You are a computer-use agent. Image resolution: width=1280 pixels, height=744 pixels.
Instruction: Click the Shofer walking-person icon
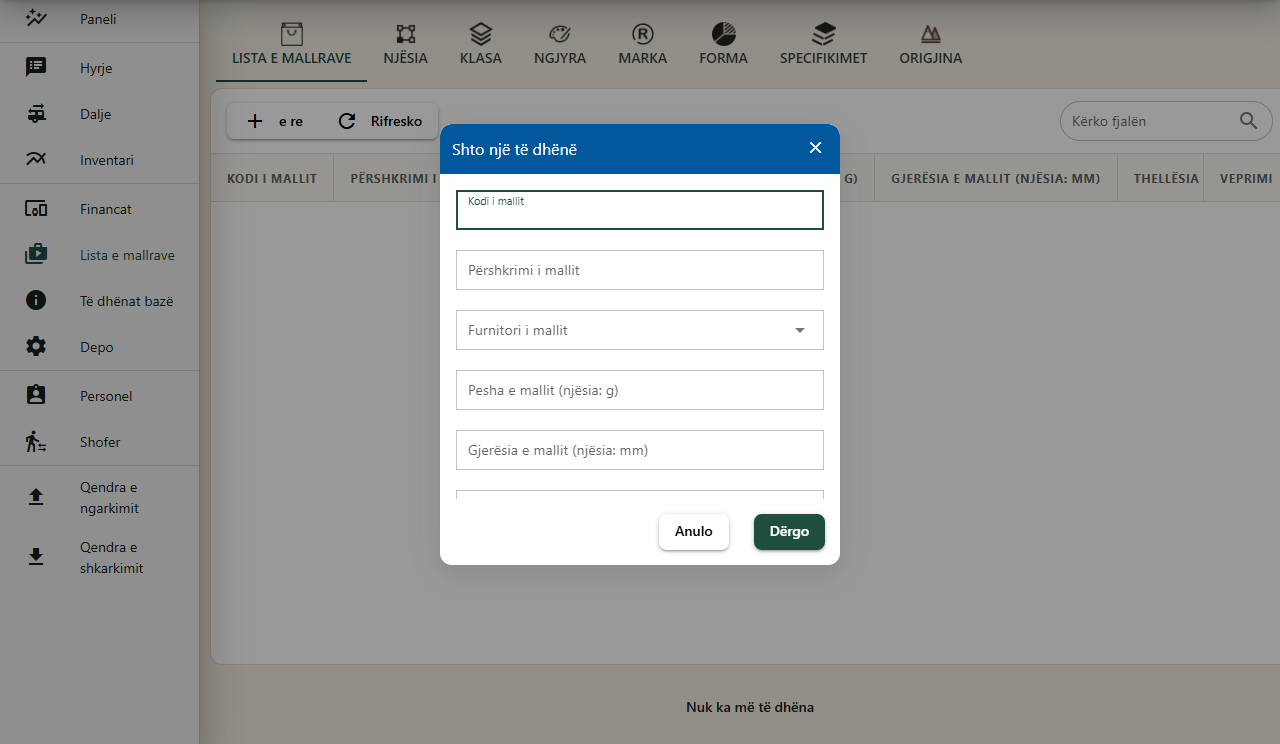click(x=36, y=441)
